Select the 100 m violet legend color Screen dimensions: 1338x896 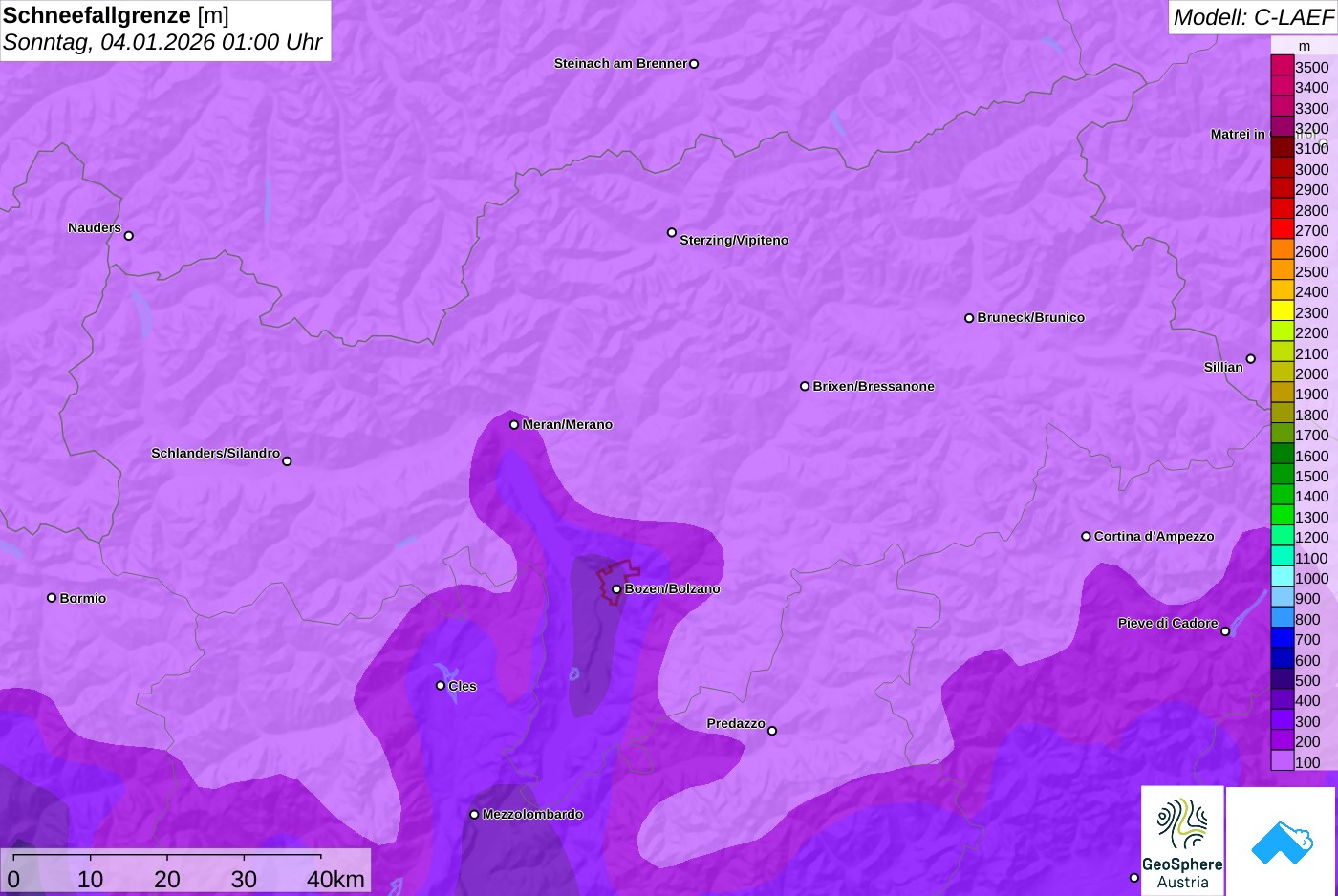[x=1283, y=760]
